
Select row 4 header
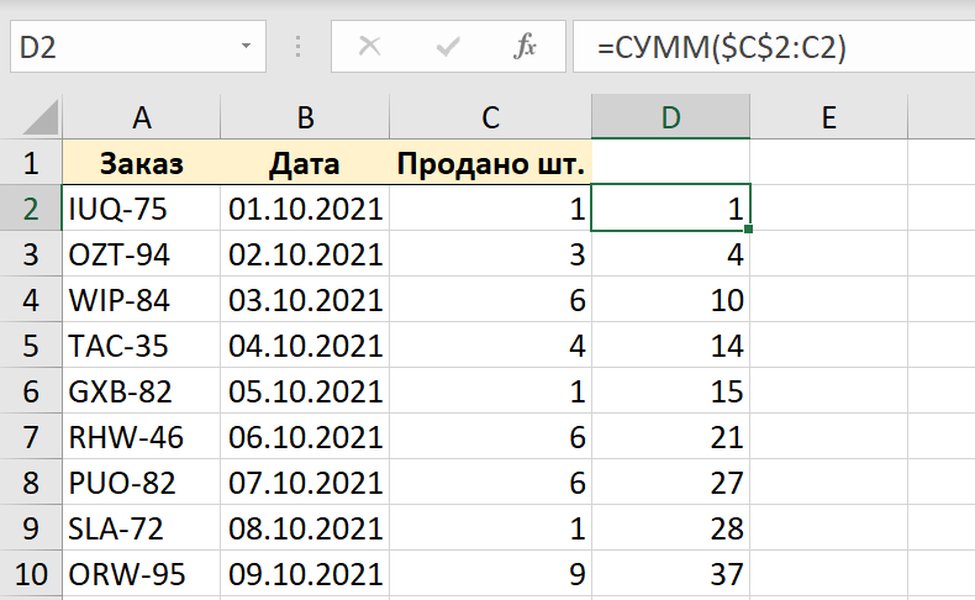coord(31,300)
